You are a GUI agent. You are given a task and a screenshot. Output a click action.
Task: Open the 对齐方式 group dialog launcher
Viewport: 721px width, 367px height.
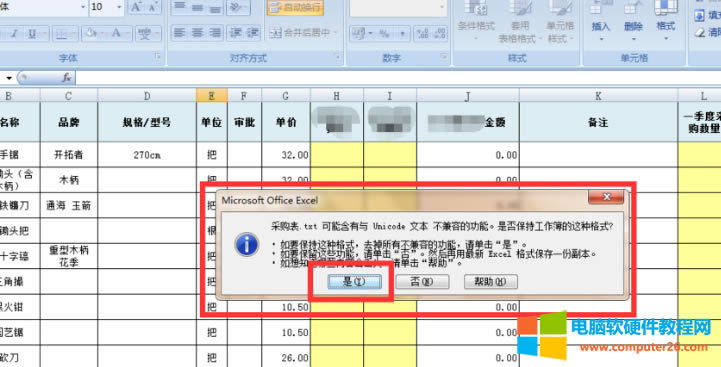click(338, 57)
